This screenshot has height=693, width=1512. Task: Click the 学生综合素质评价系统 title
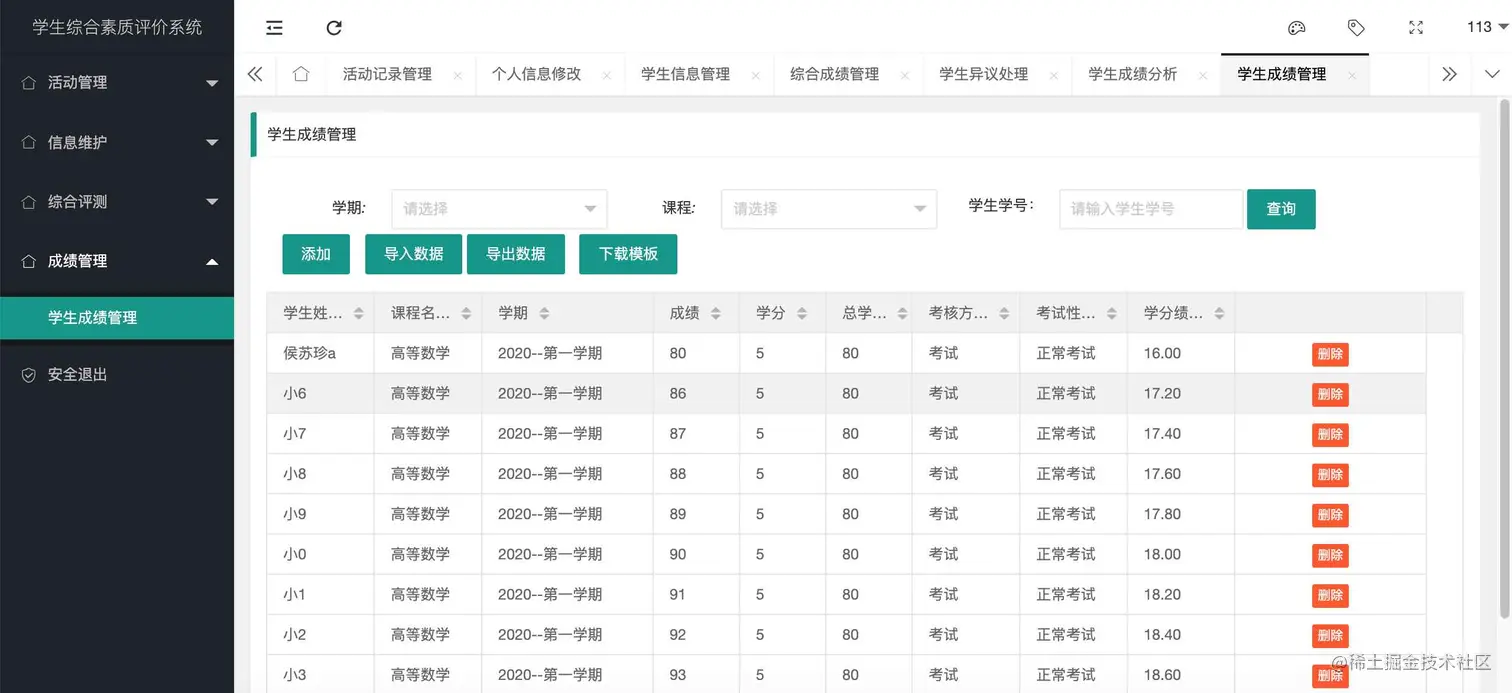pyautogui.click(x=117, y=27)
